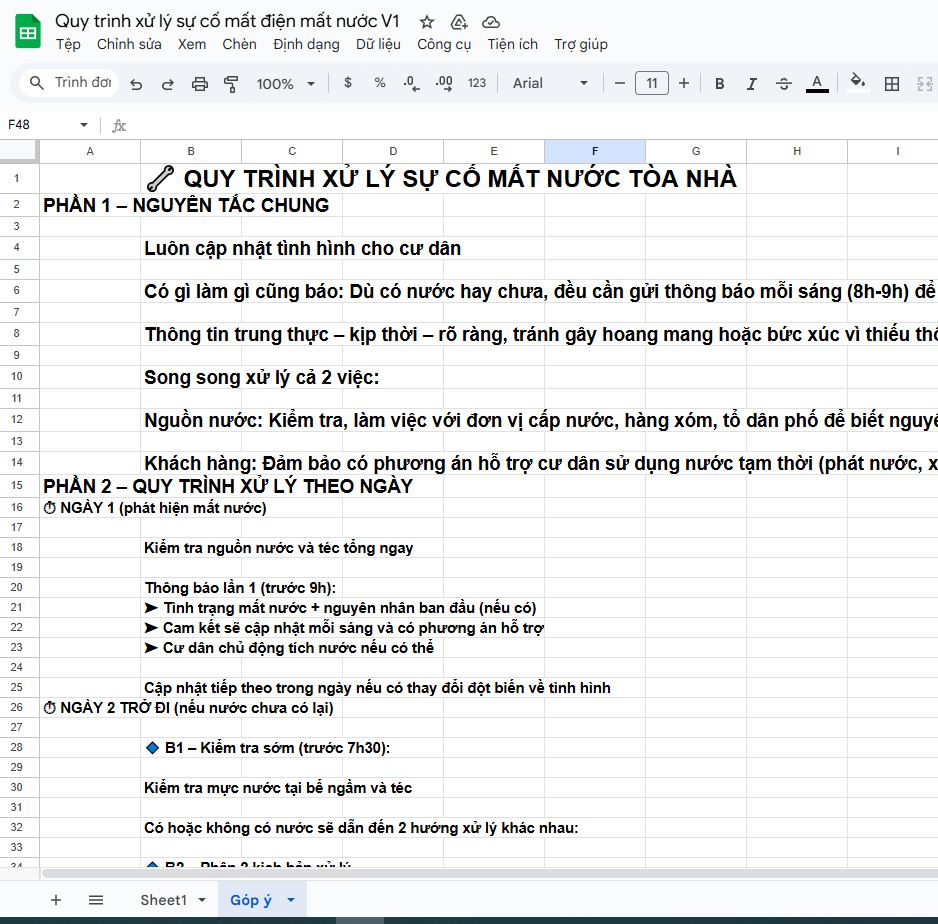Toggle italic text formatting
Image resolution: width=938 pixels, height=924 pixels.
pyautogui.click(x=751, y=84)
